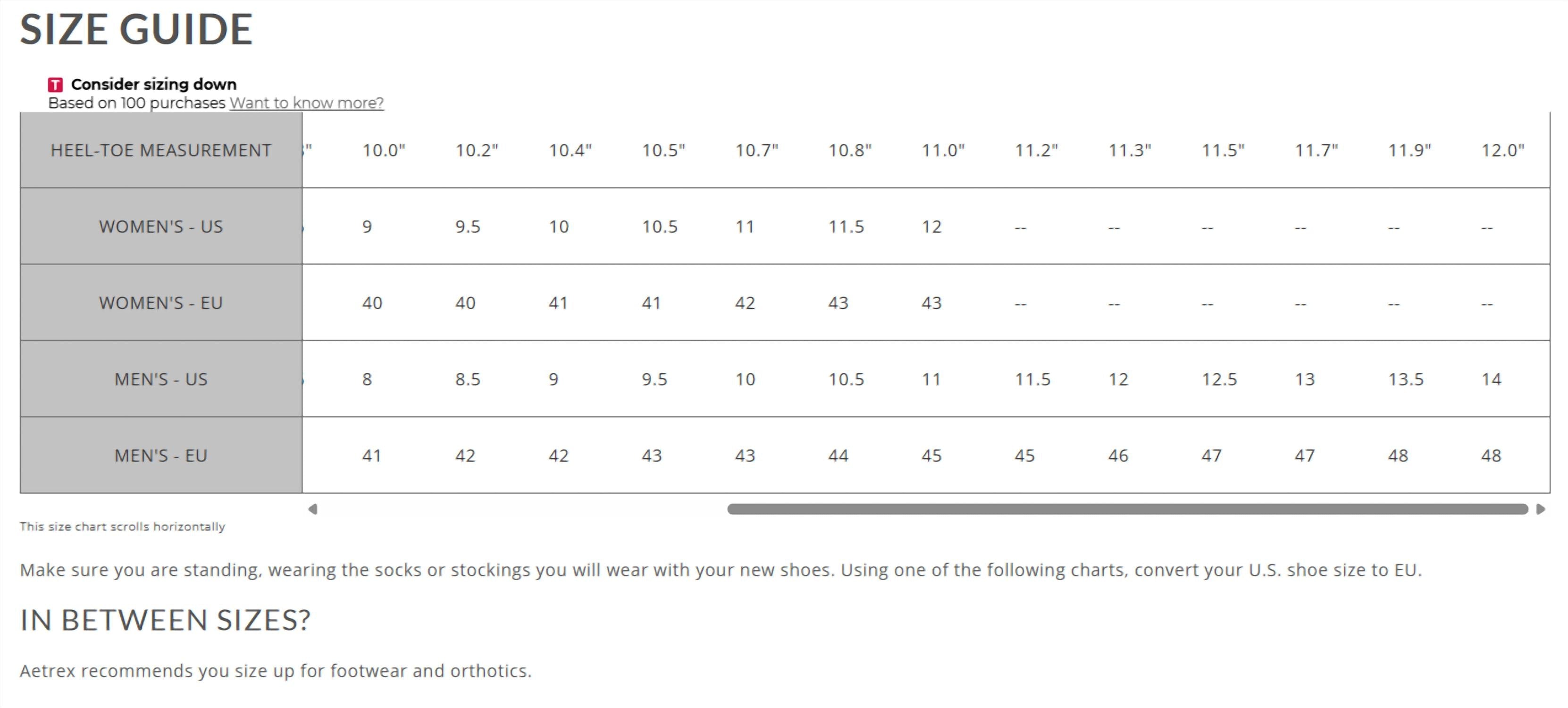Pick Men's US size 13.5 cell
The image size is (1568, 708).
(1406, 379)
